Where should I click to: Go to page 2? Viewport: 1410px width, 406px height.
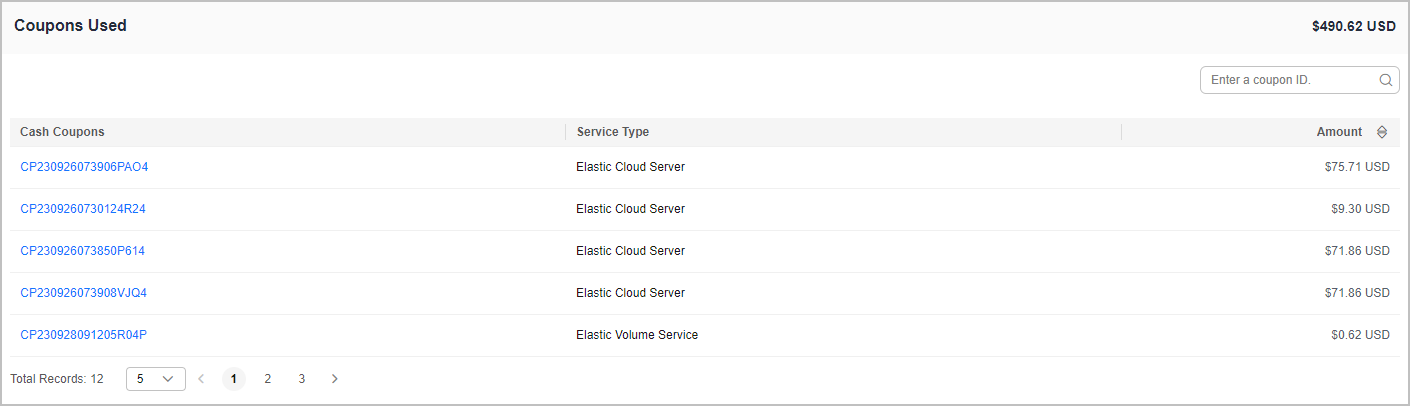268,379
